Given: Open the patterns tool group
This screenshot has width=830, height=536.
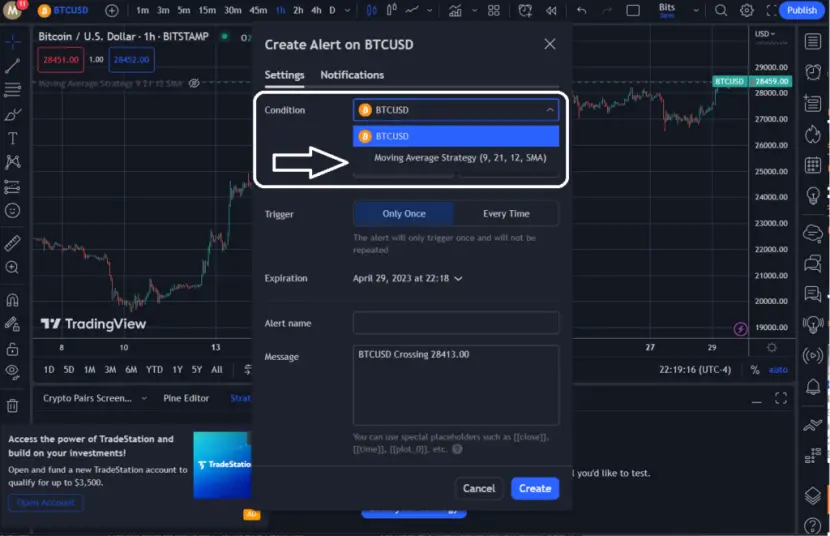Looking at the screenshot, I should coord(12,162).
